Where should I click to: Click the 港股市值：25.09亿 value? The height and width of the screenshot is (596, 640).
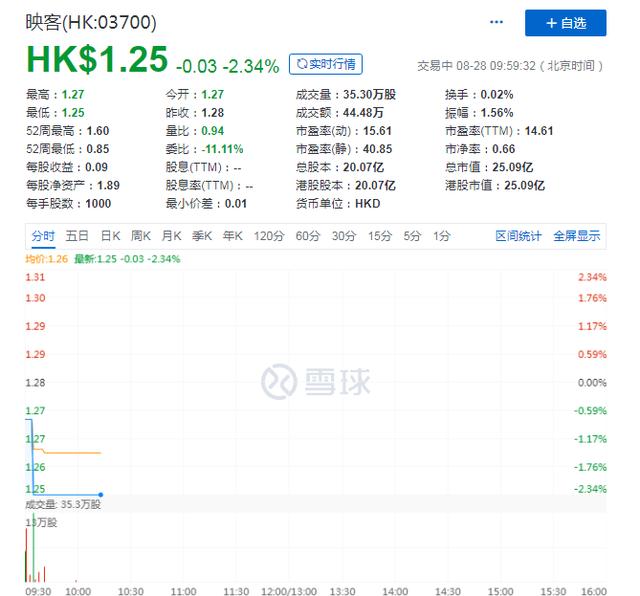(x=495, y=185)
